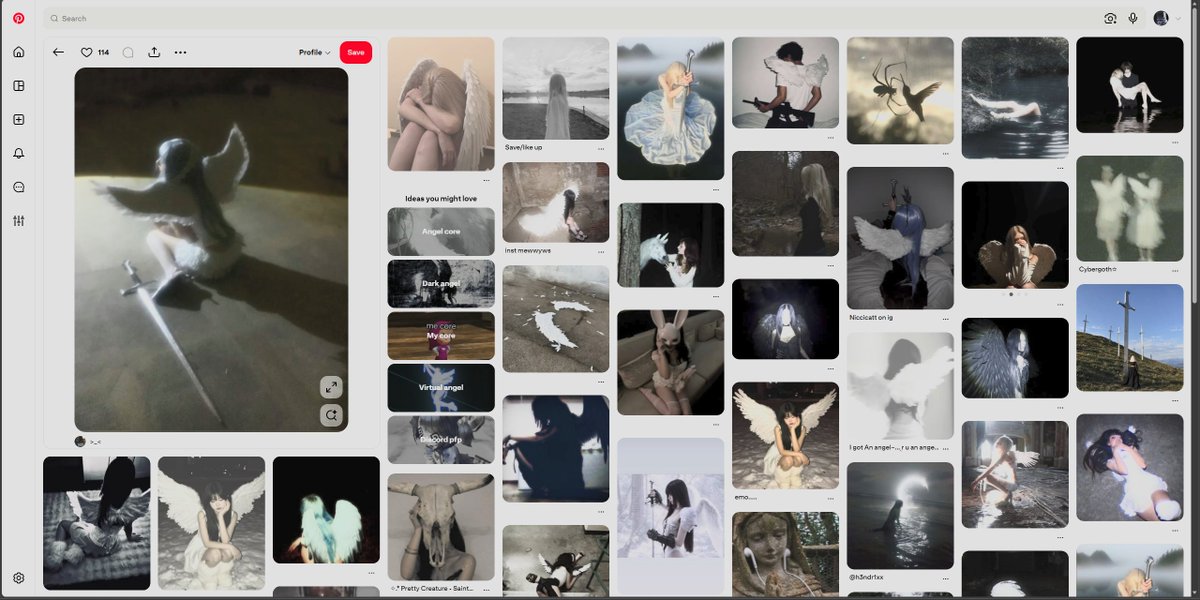This screenshot has width=1200, height=600.
Task: Open the Pinterest logo home link
Action: (x=18, y=18)
